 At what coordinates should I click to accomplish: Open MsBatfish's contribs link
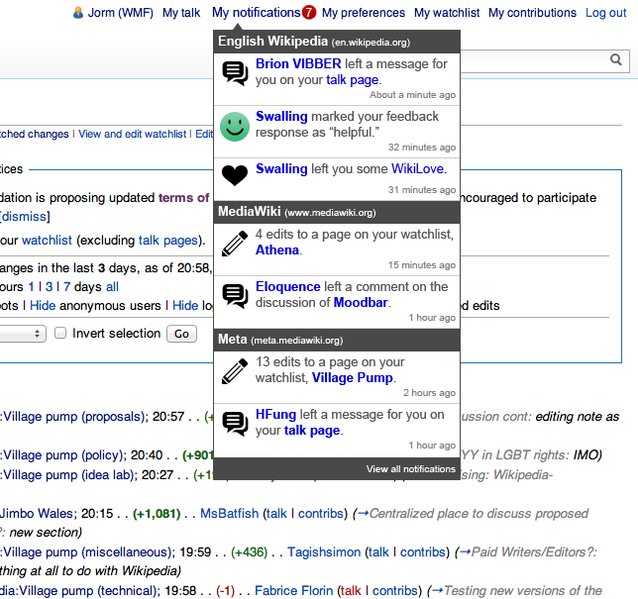[x=321, y=514]
